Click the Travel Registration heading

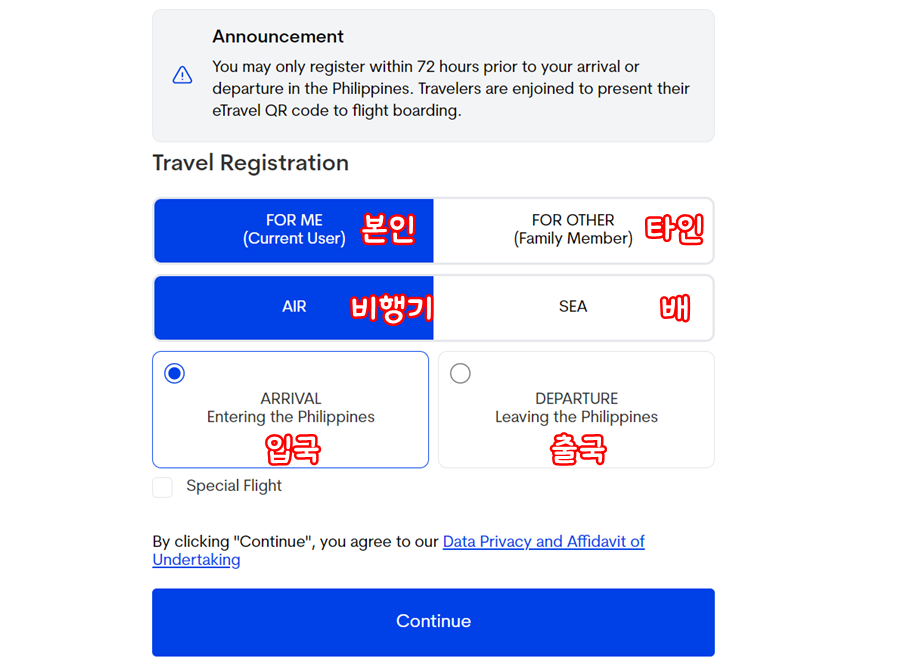pos(250,163)
